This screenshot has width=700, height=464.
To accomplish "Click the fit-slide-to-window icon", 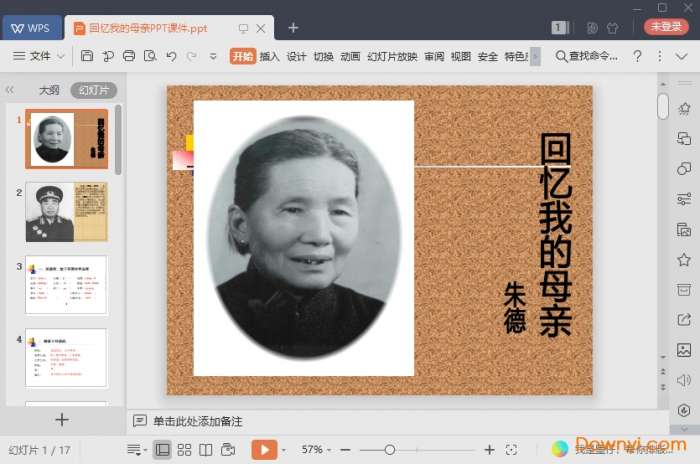I will tap(511, 450).
